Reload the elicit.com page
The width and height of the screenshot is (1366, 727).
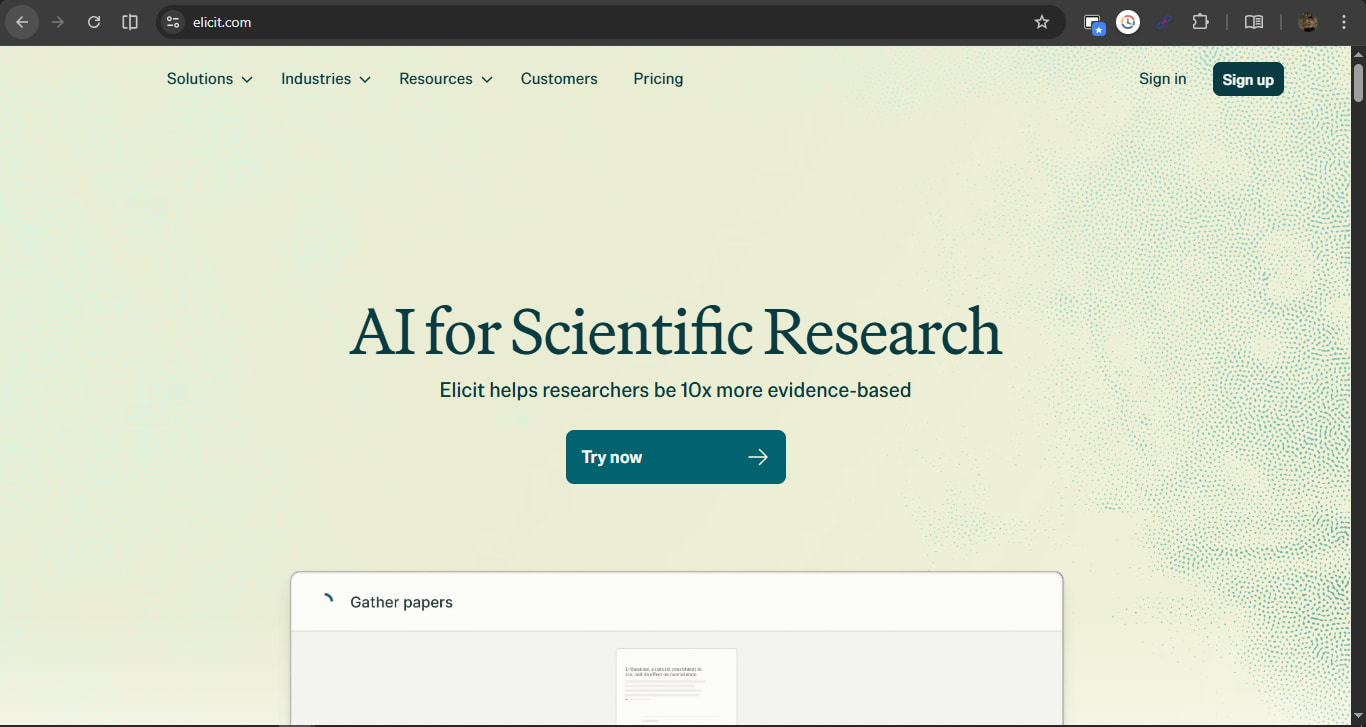click(x=93, y=21)
